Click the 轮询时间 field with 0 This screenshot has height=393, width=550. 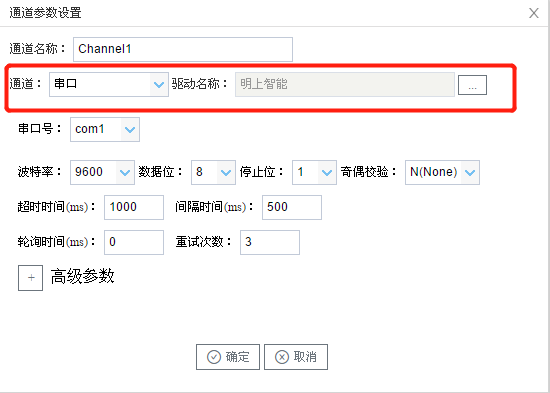coord(134,242)
